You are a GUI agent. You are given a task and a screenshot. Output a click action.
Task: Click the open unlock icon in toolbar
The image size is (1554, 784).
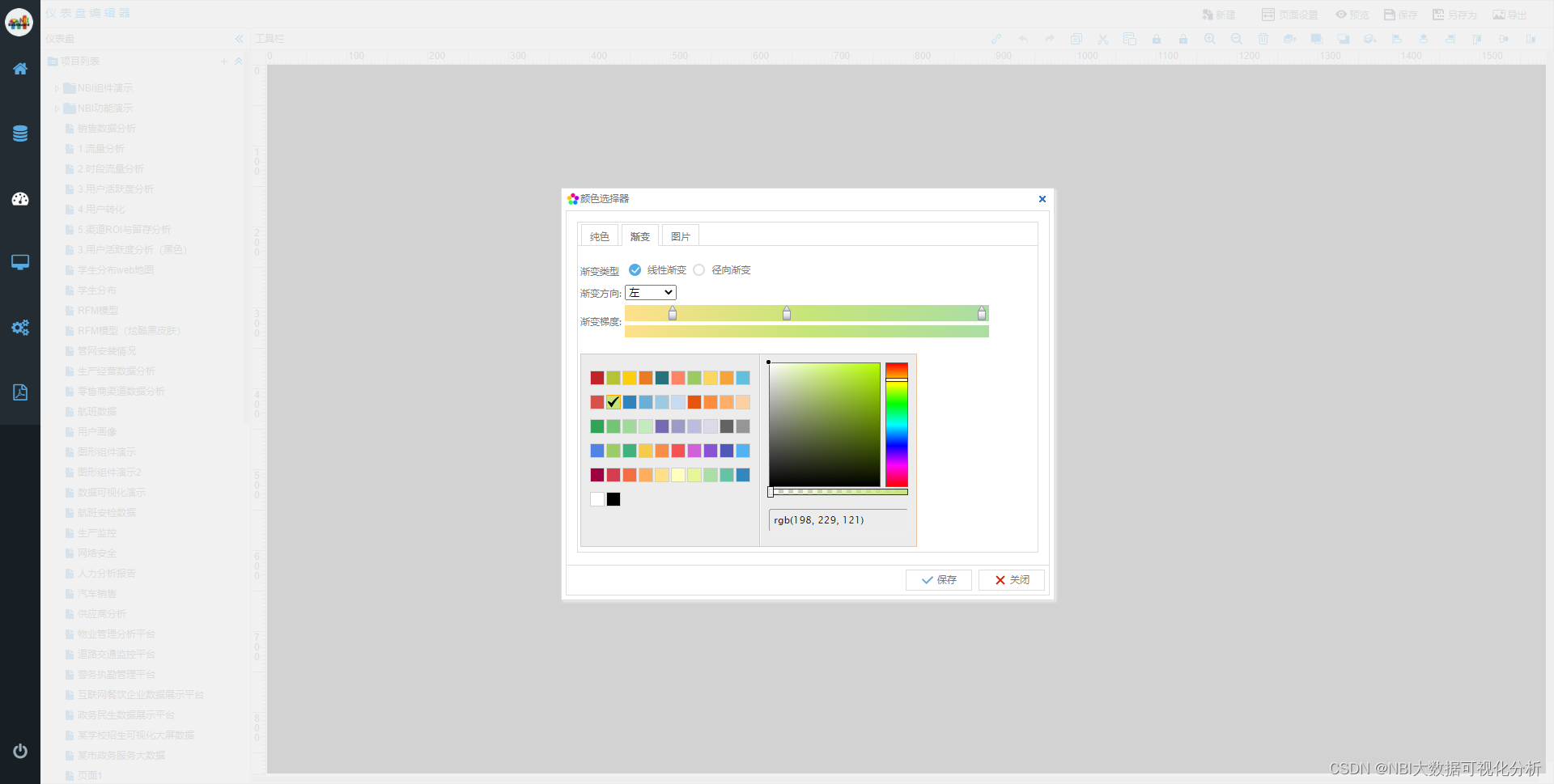pos(1183,39)
